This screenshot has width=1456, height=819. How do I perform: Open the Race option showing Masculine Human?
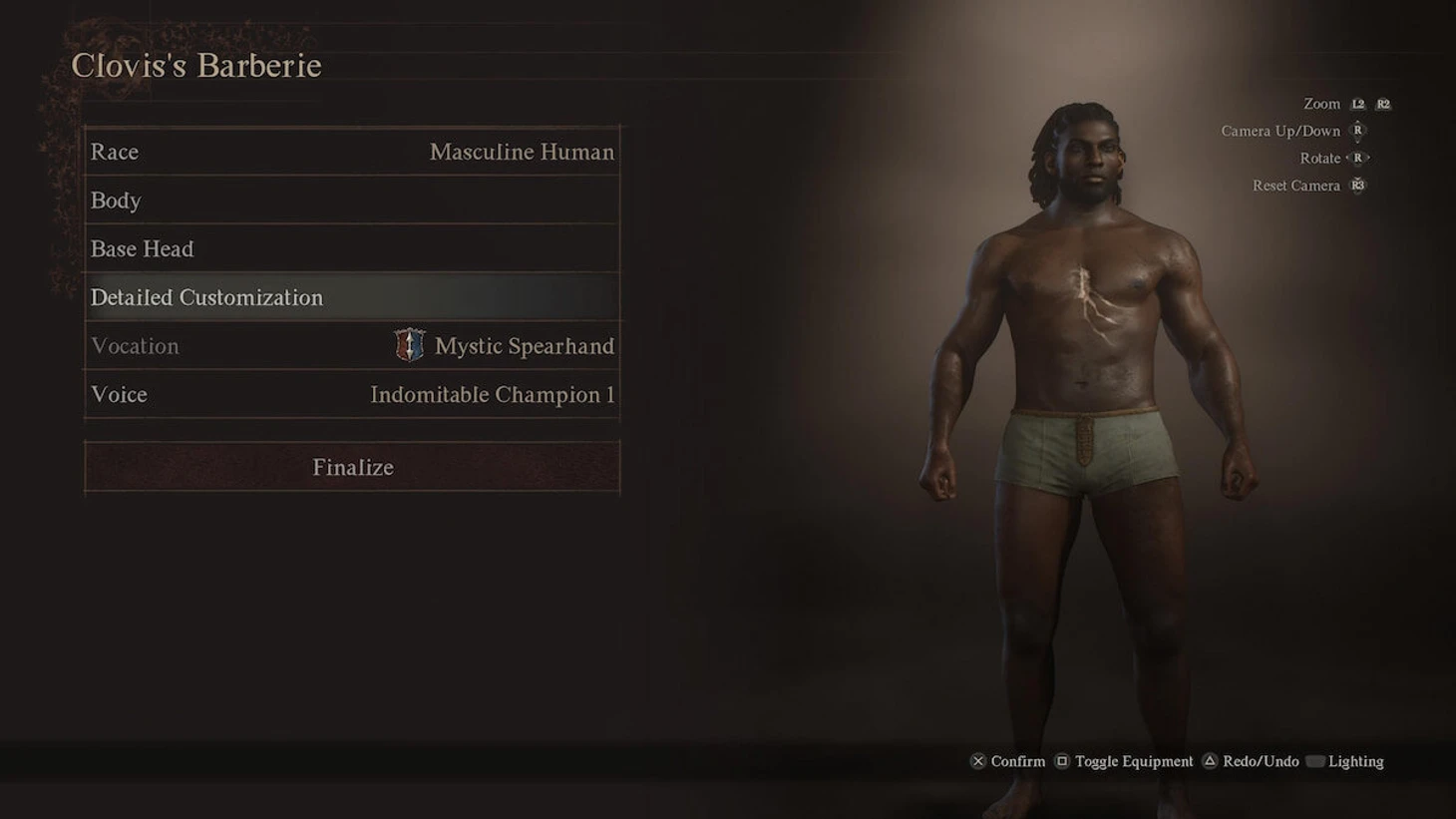click(352, 152)
